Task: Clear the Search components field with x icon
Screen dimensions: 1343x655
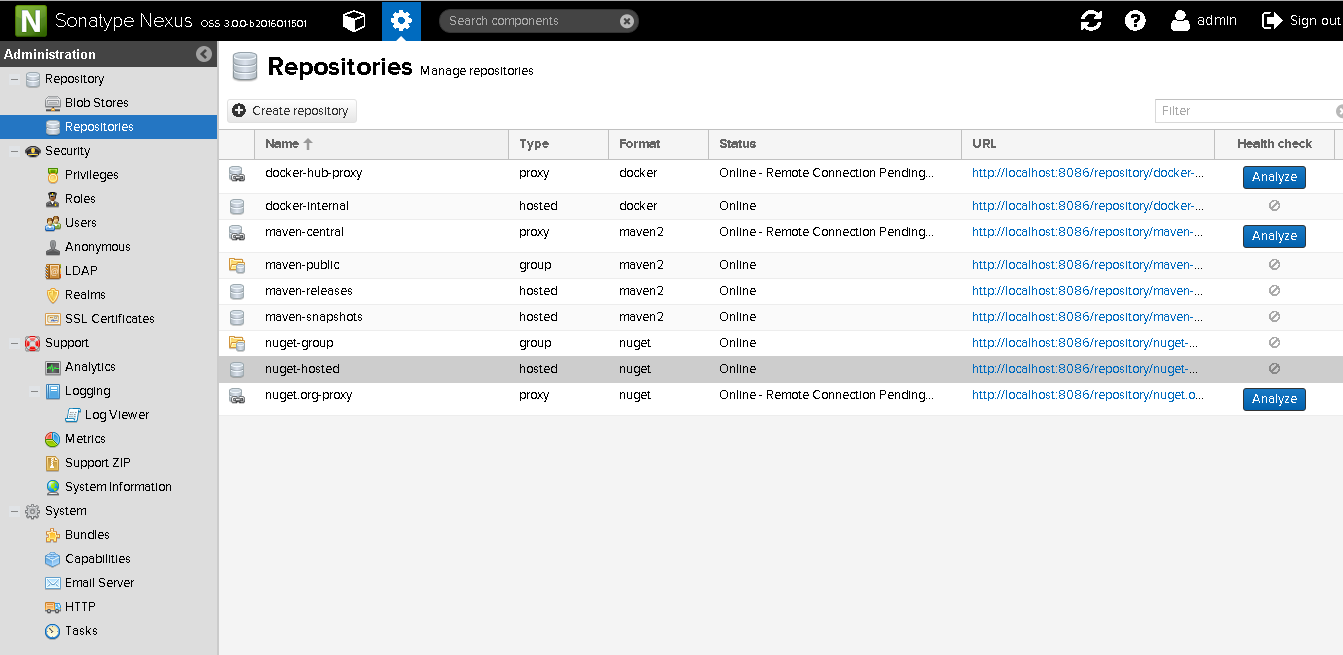Action: point(626,21)
